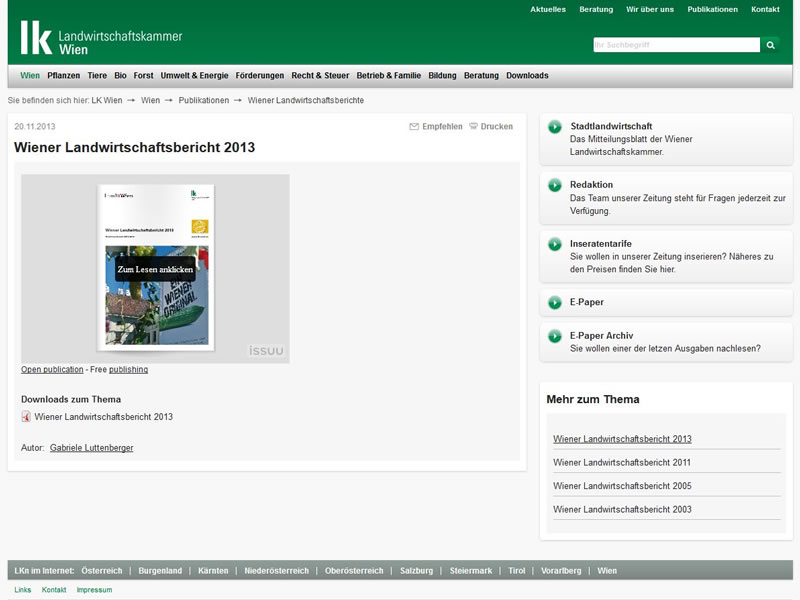
Task: Click the Empfehlen envelope icon
Action: pyautogui.click(x=414, y=127)
